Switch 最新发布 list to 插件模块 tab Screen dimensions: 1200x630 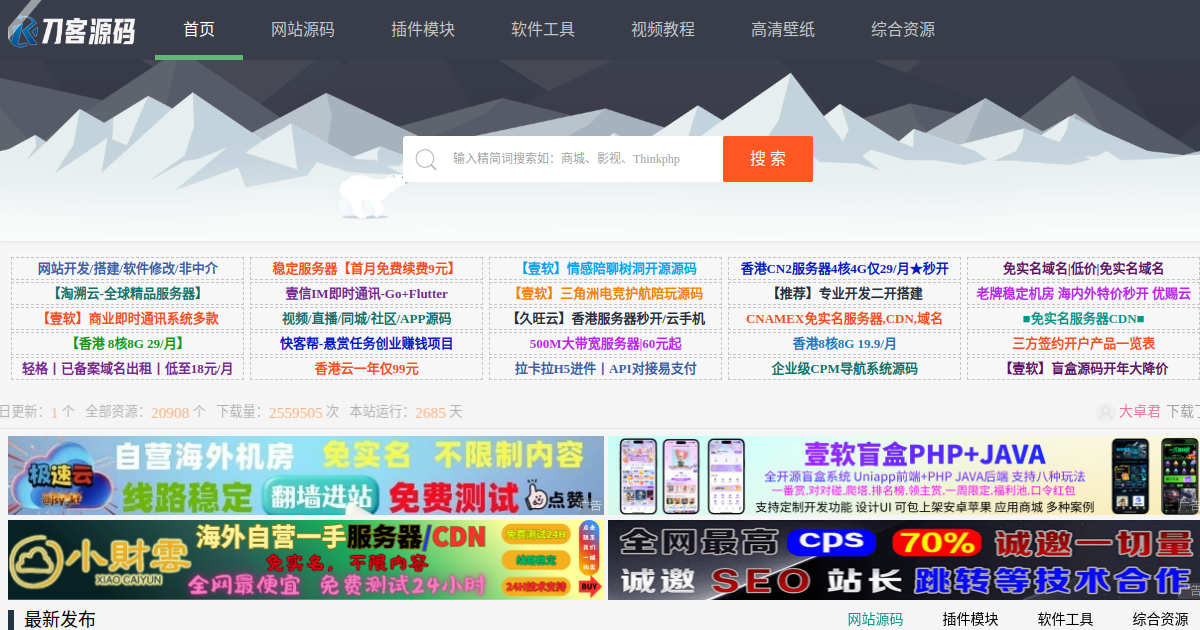[970, 620]
